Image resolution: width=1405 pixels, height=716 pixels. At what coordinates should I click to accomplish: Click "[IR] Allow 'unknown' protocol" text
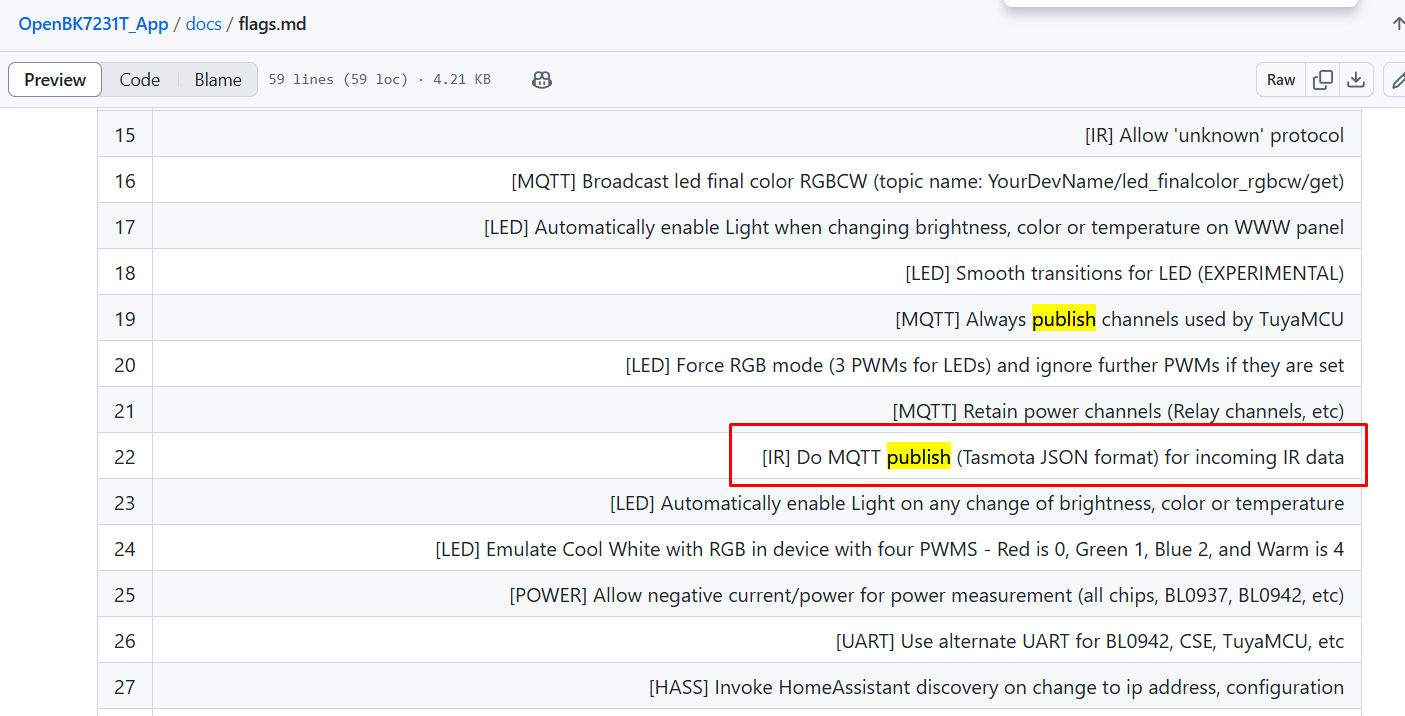point(1214,135)
